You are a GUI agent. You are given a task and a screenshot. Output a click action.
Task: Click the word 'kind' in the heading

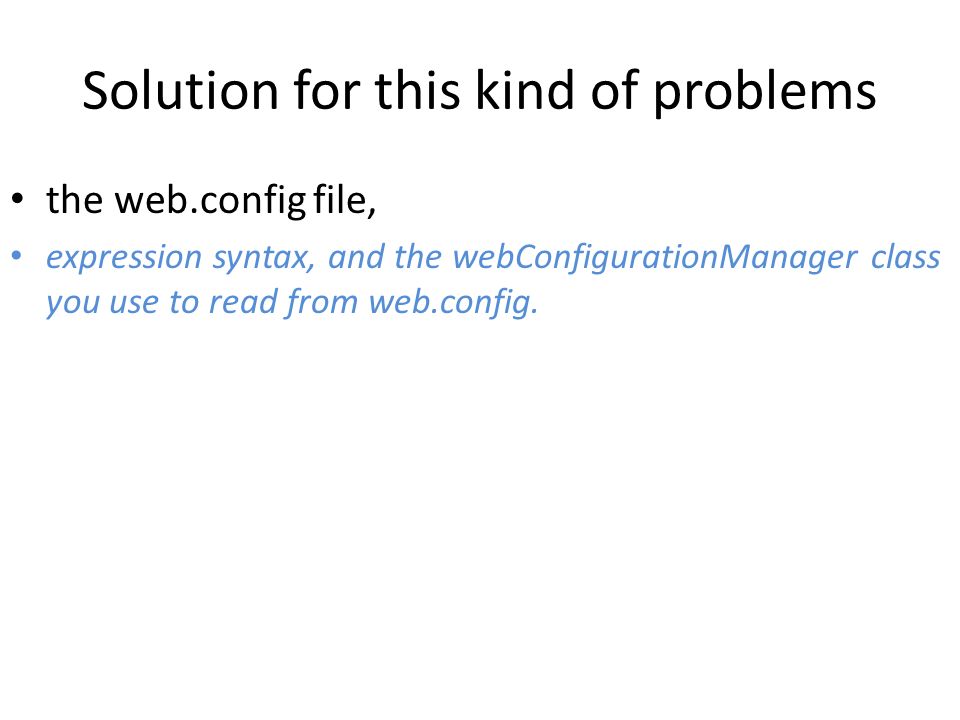pyautogui.click(x=524, y=89)
